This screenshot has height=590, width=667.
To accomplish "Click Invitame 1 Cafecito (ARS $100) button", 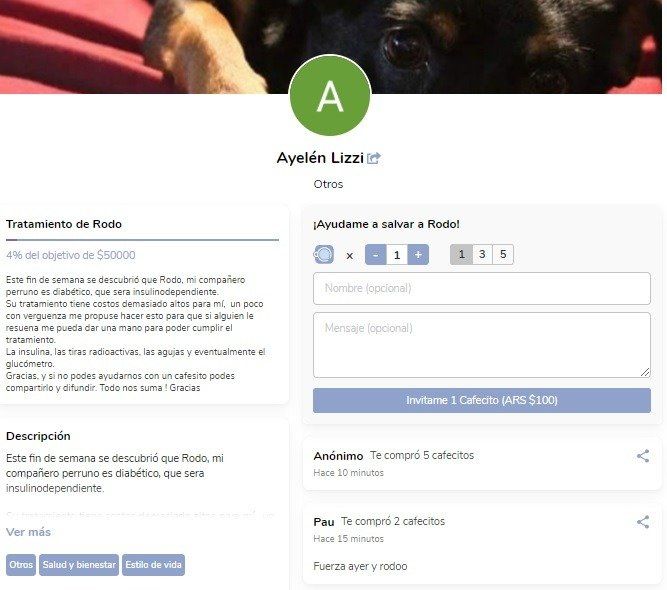I will point(482,400).
